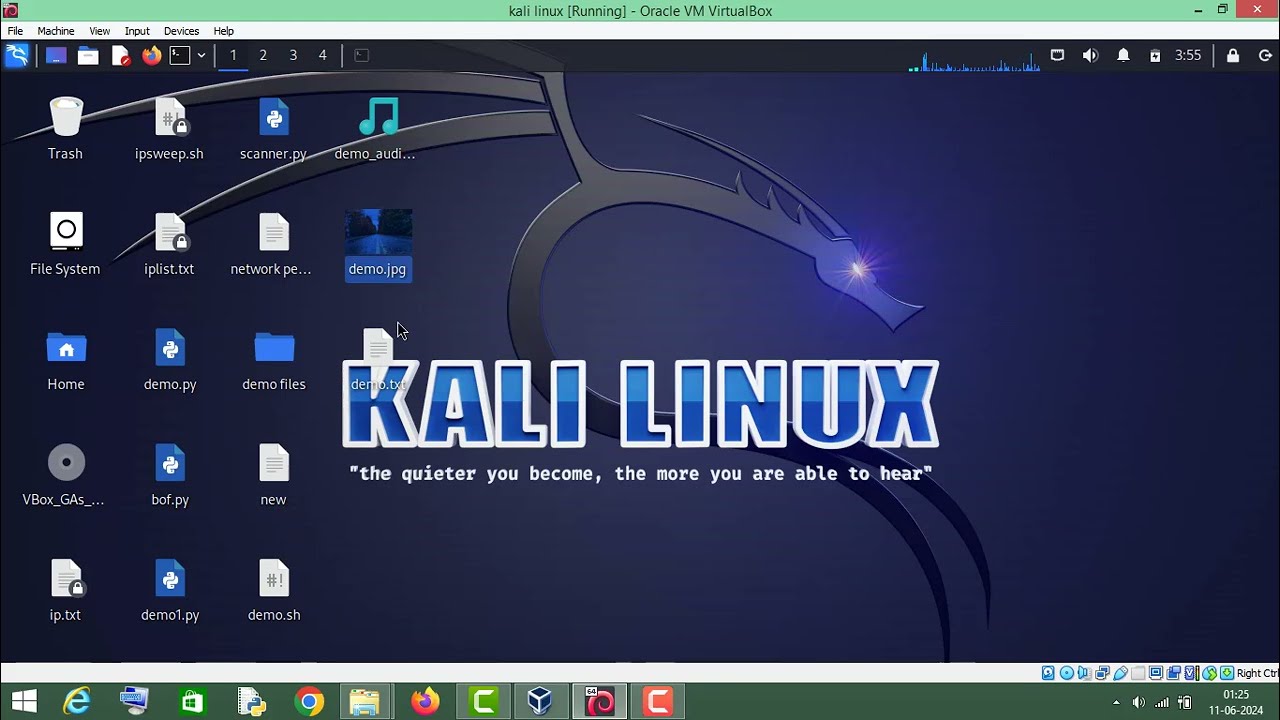Select the ipsweep.sh script icon
The image size is (1280, 720).
coord(169,128)
